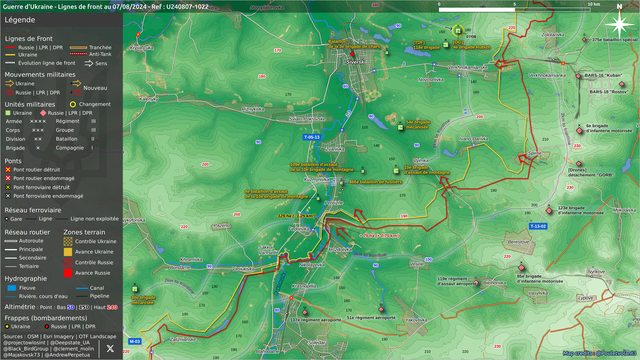
Task: Click the red 'Avance Russie' color swatch
Action: pyautogui.click(x=68, y=273)
